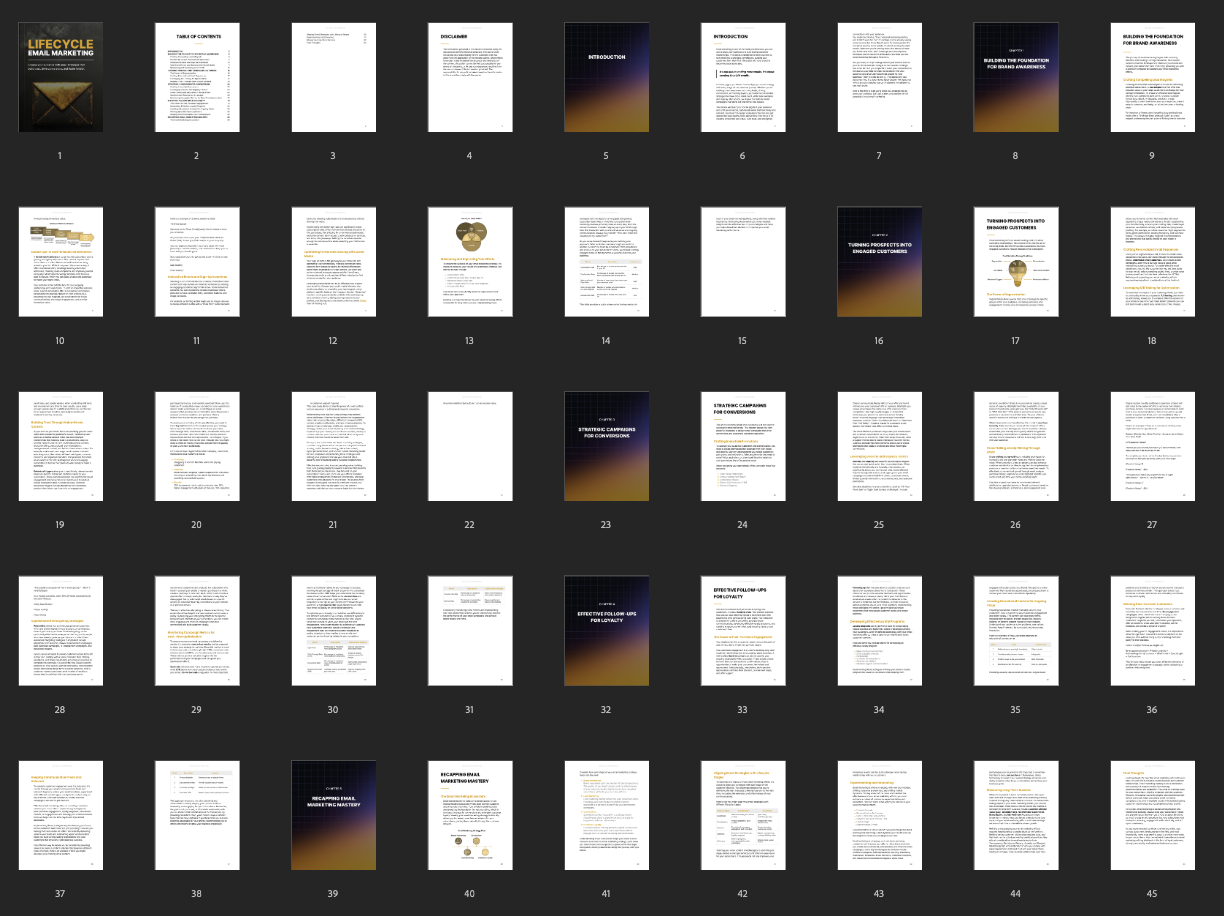Select the Table of Contents page thumbnail
The image size is (1224, 916).
196,77
